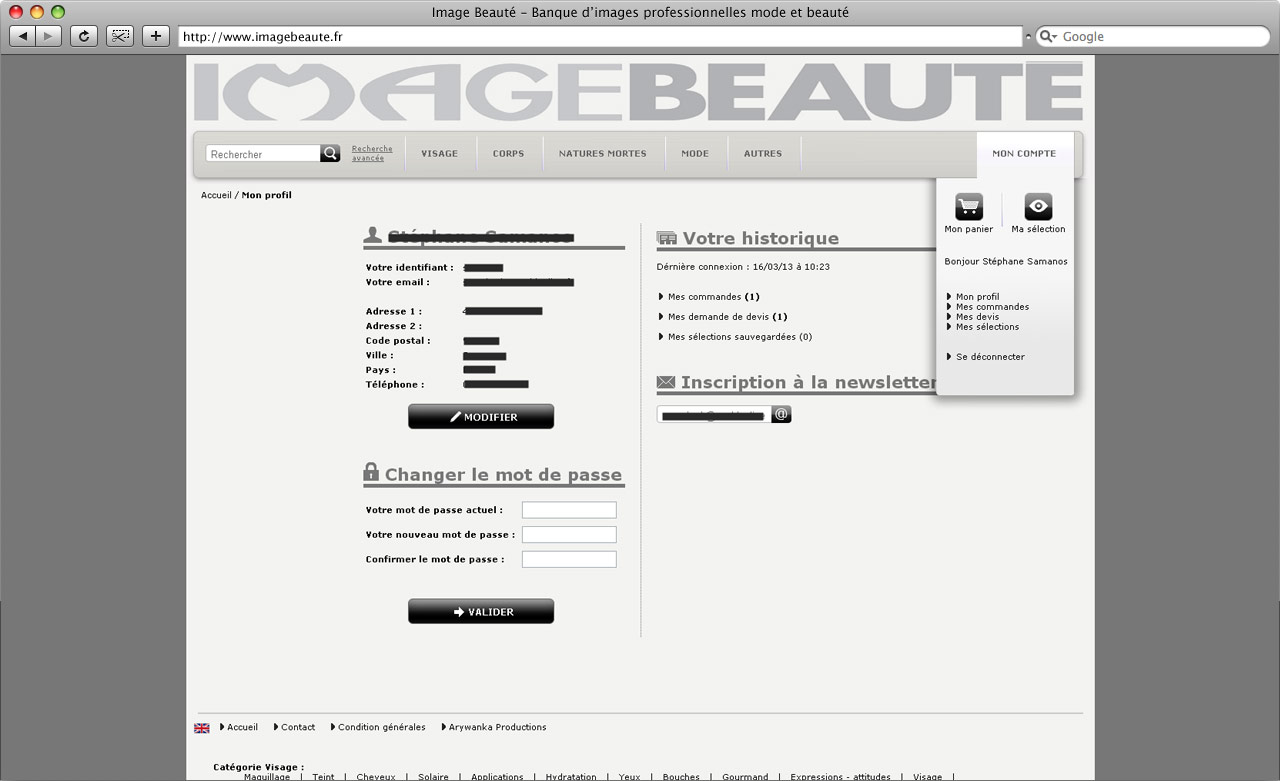Viewport: 1280px width, 781px height.
Task: Click the MODIFIER profile button
Action: (x=481, y=417)
